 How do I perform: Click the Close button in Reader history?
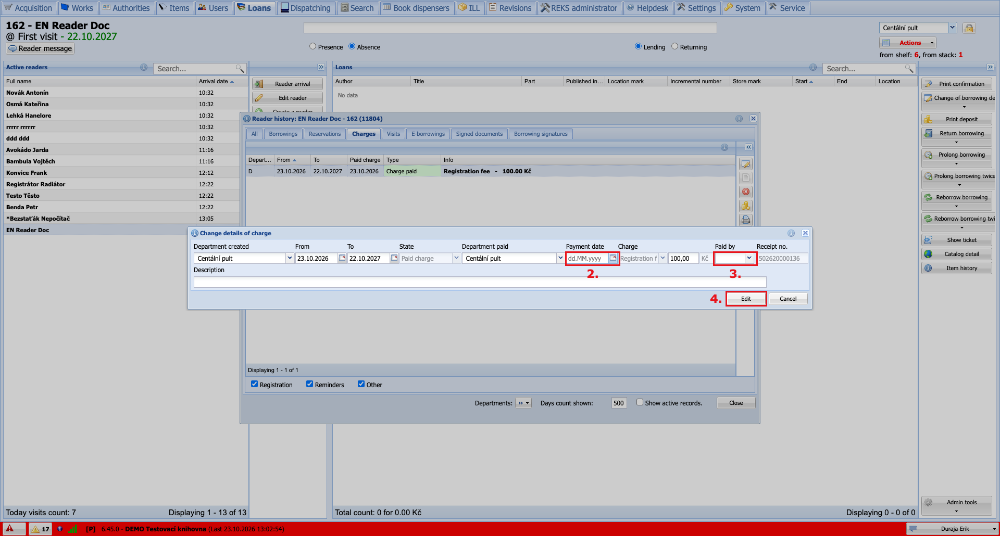point(736,403)
